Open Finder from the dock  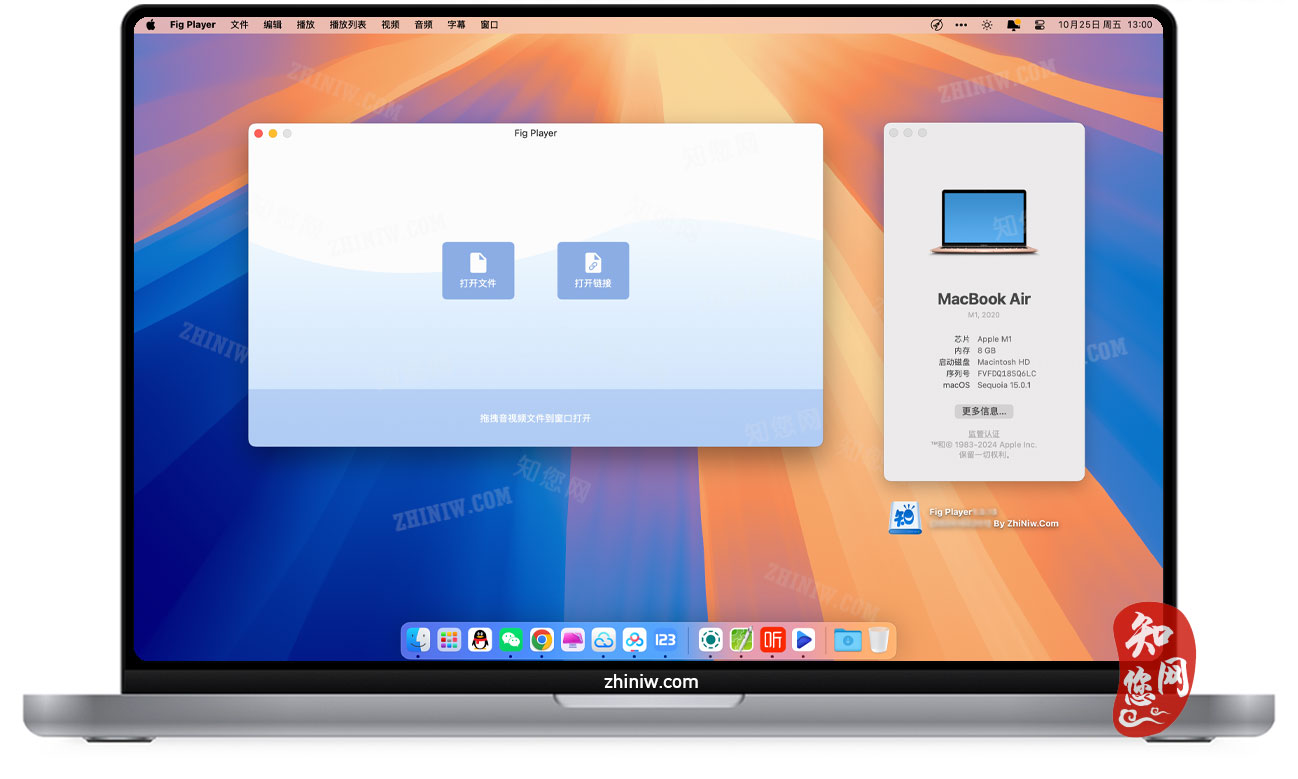[418, 640]
